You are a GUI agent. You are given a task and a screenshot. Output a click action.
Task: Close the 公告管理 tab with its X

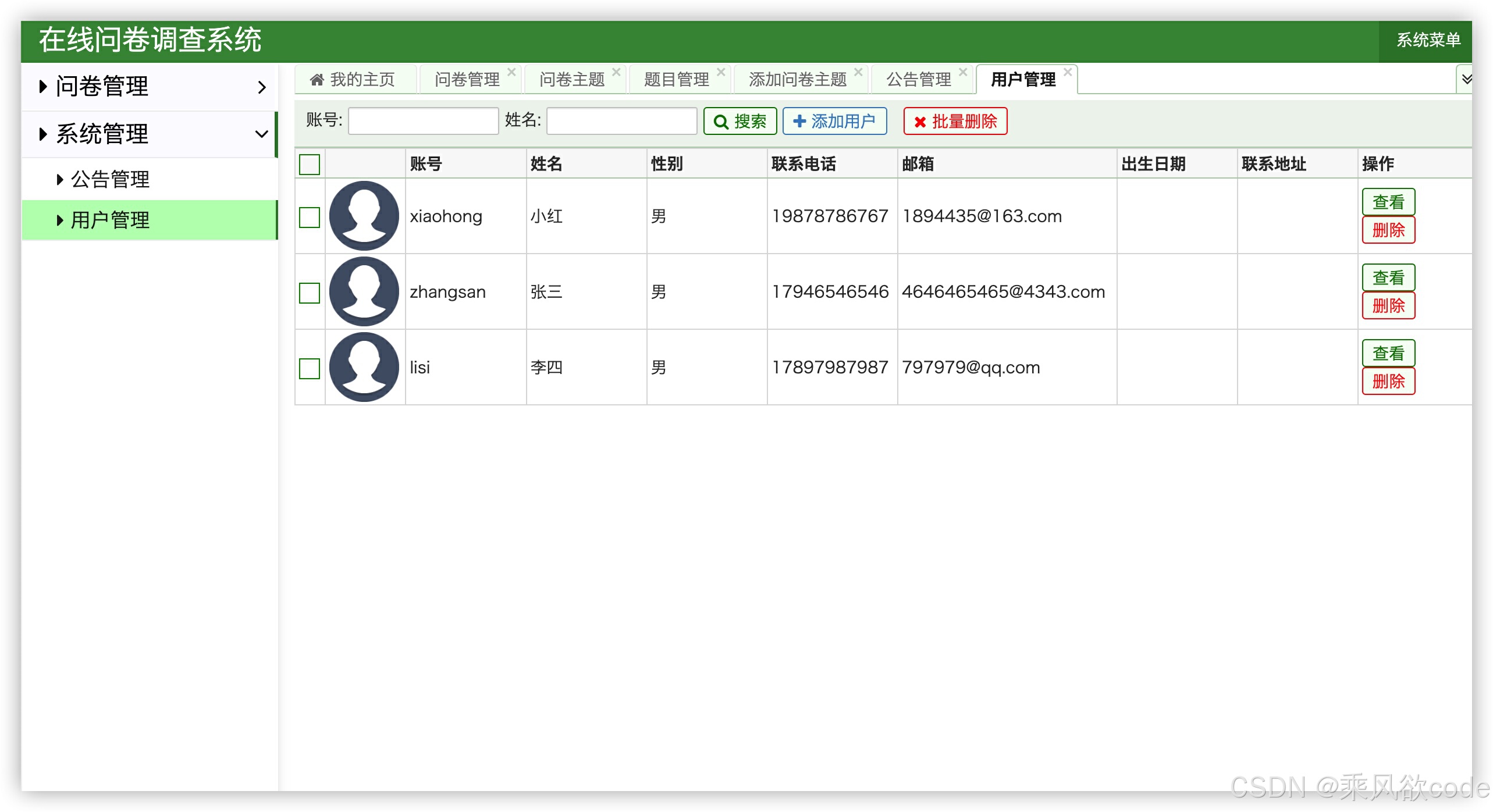963,72
